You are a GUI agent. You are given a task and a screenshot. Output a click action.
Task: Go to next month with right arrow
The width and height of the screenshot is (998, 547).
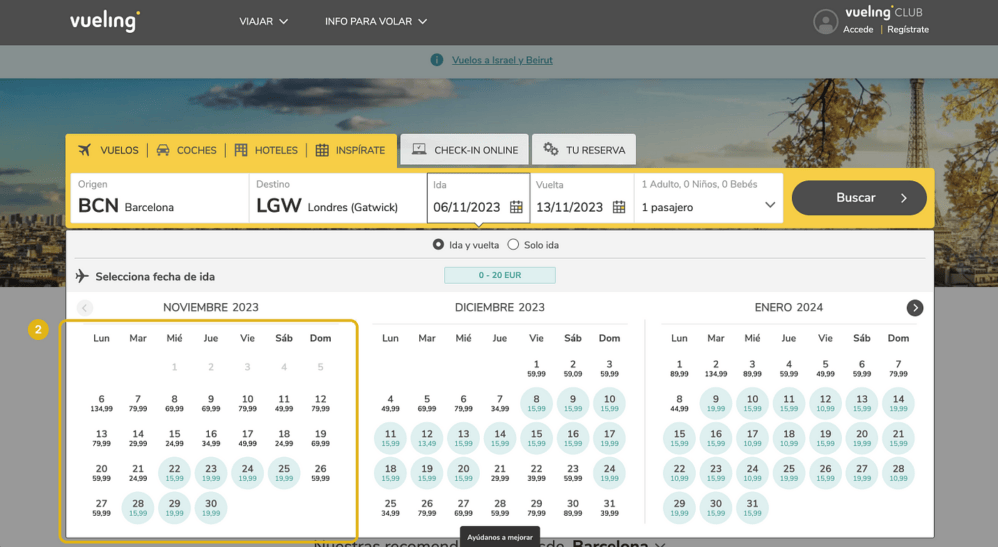pos(915,308)
